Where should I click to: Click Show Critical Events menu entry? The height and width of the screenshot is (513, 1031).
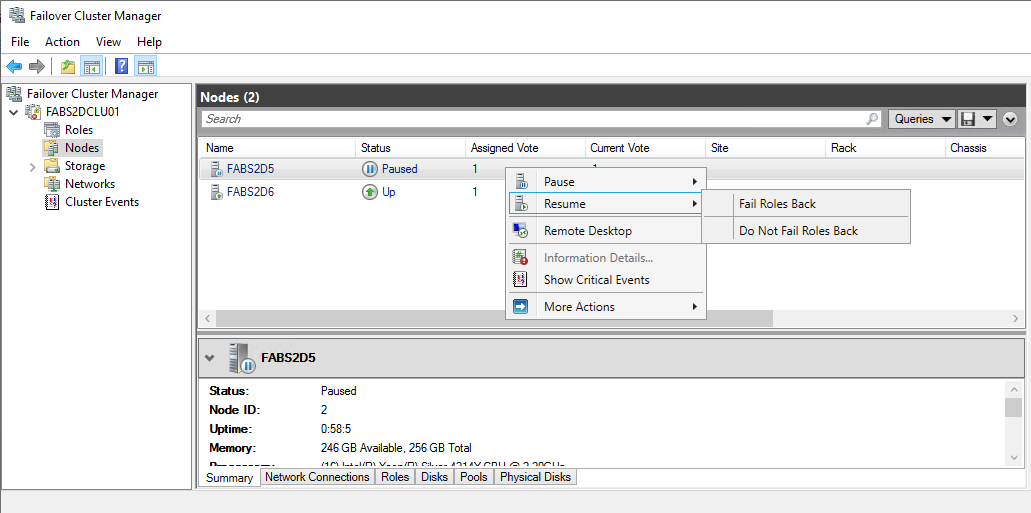coord(596,280)
